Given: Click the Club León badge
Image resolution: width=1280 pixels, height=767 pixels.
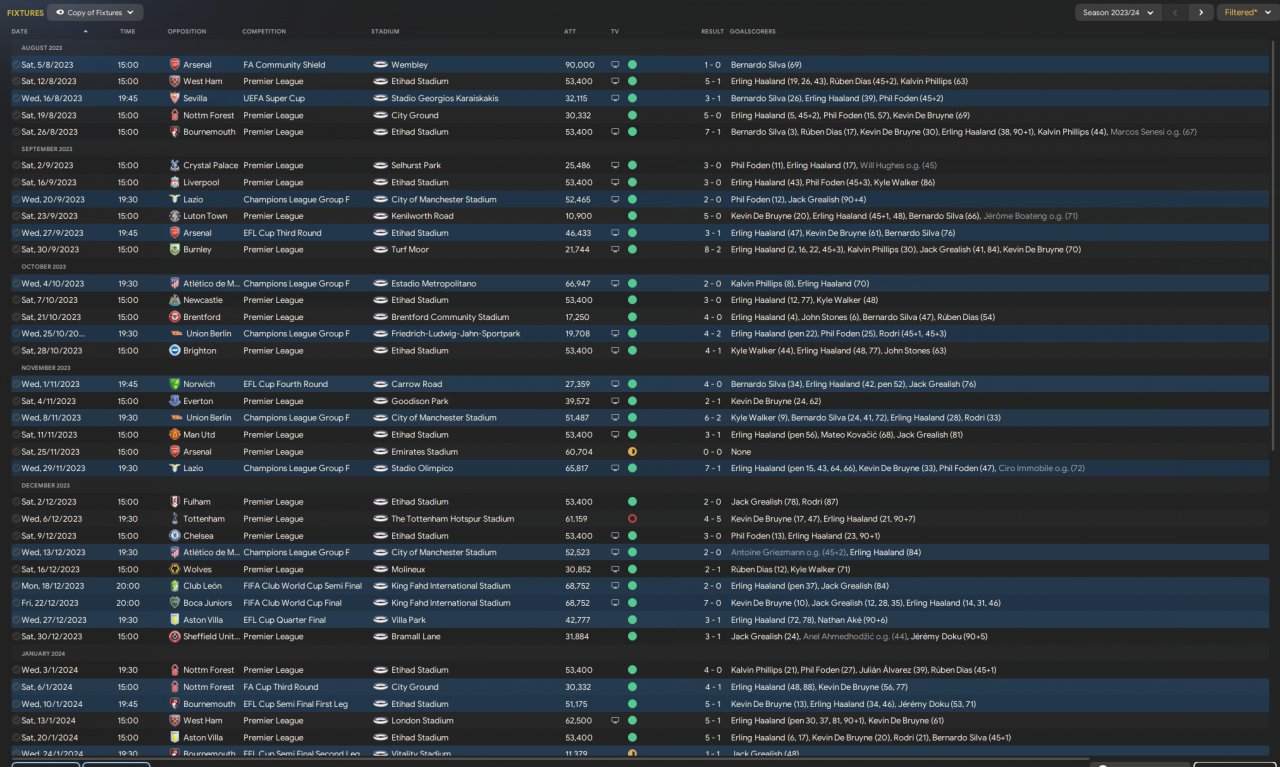Looking at the screenshot, I should pyautogui.click(x=176, y=586).
